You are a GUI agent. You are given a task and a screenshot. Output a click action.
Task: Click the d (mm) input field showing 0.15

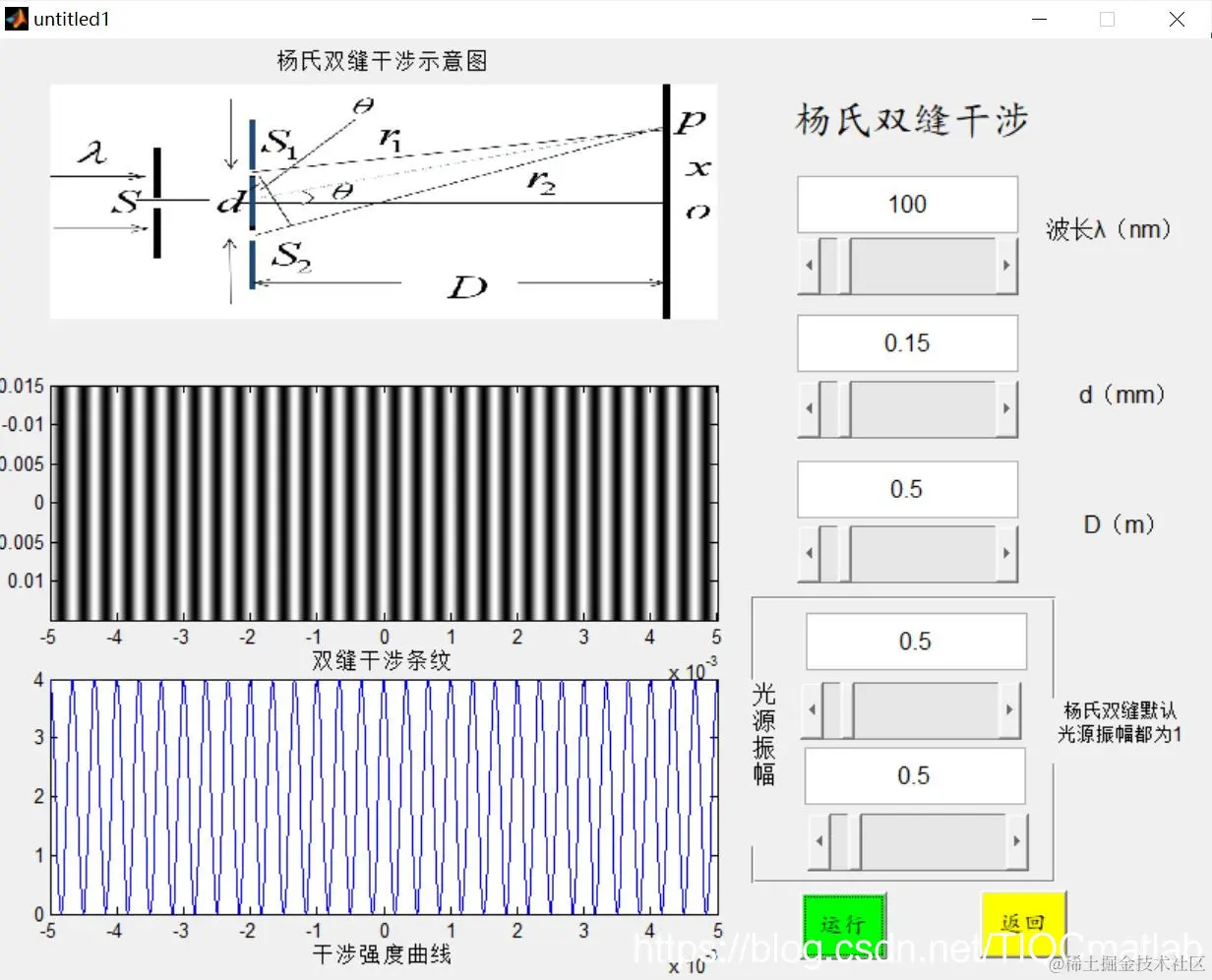coord(906,342)
